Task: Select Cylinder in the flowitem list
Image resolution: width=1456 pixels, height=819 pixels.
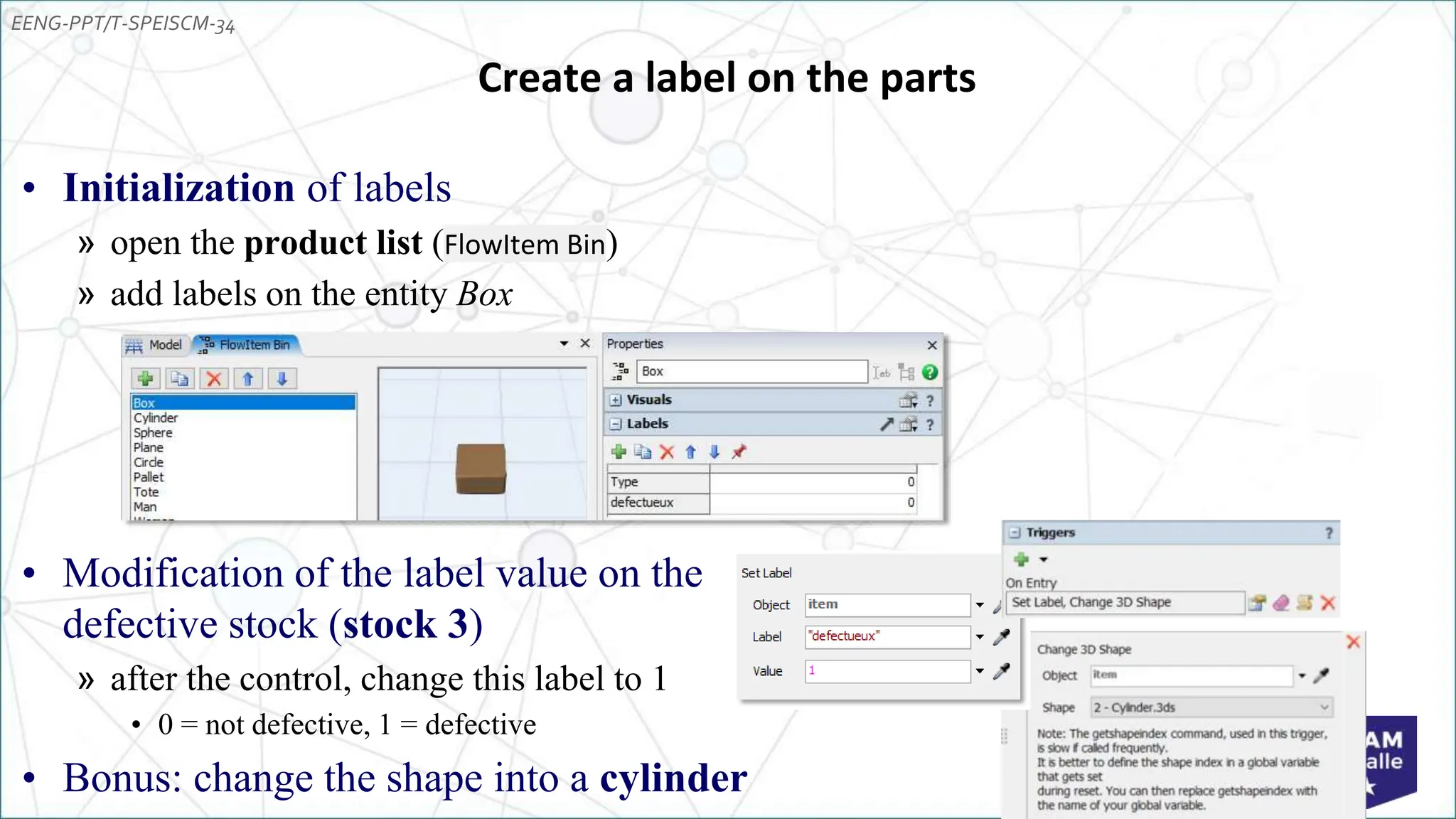Action: tap(156, 418)
